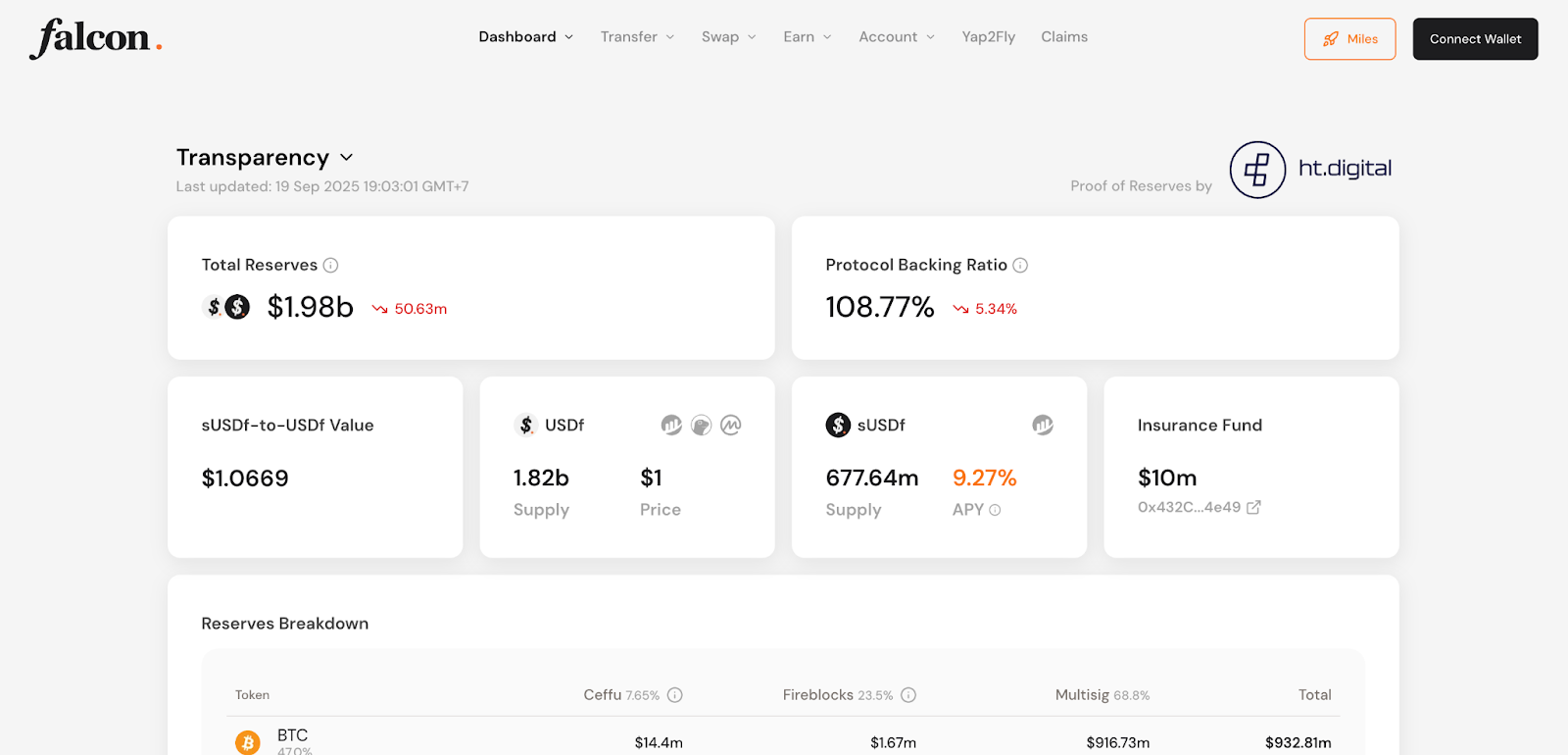This screenshot has height=755, width=1568.
Task: Click the Falcon logo
Action: tap(96, 38)
